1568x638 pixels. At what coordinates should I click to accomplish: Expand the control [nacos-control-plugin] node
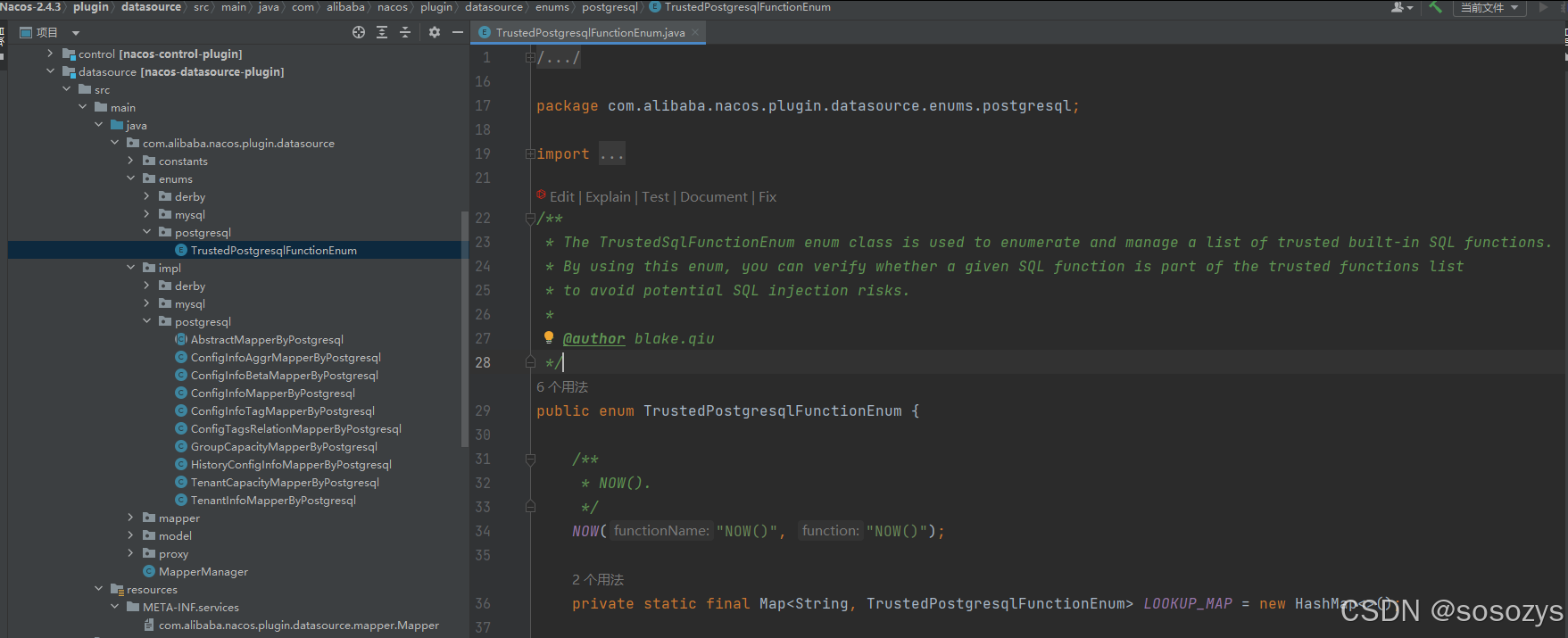tap(50, 54)
